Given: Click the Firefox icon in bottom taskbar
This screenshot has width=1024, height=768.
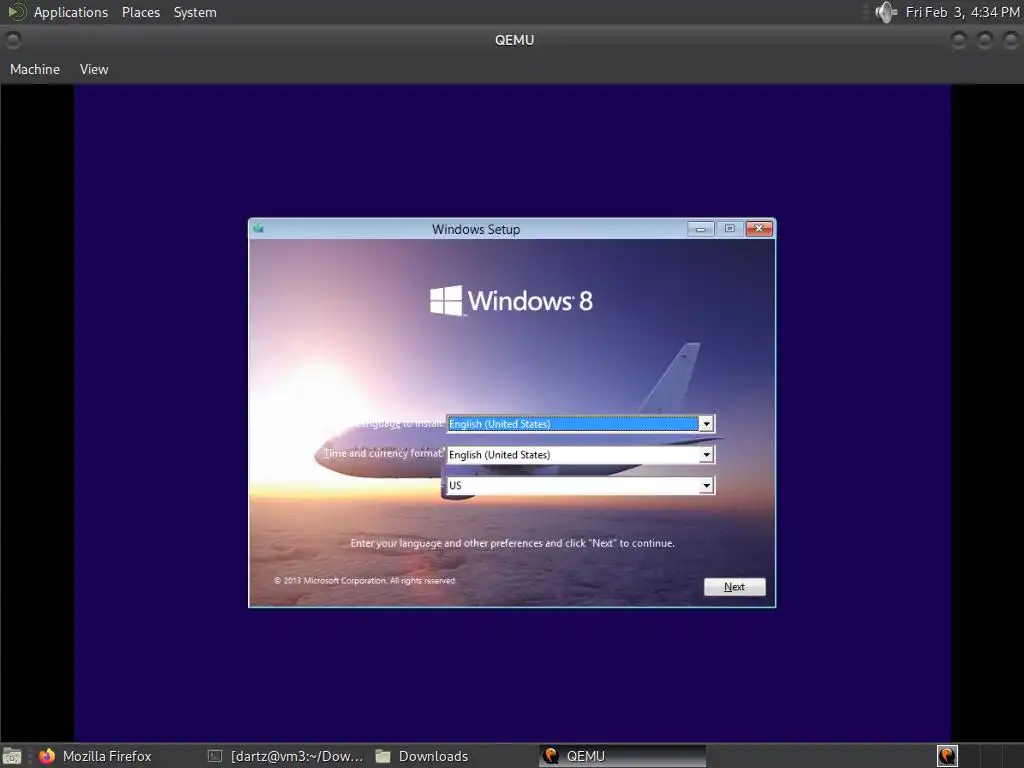Looking at the screenshot, I should pyautogui.click(x=47, y=756).
